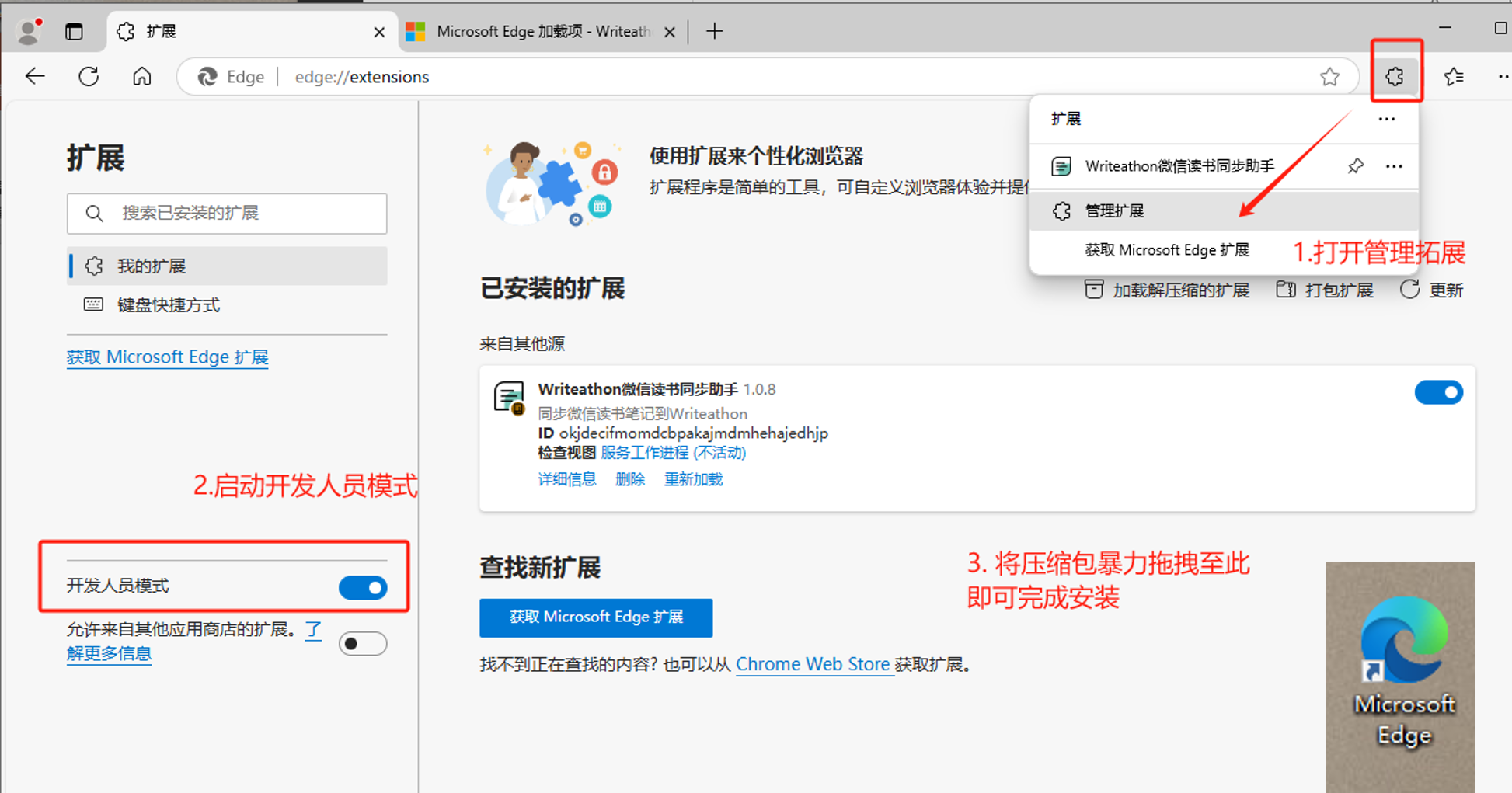Screen dimensions: 1512x793
Task: Toggle allow extensions from other stores
Action: click(x=363, y=644)
